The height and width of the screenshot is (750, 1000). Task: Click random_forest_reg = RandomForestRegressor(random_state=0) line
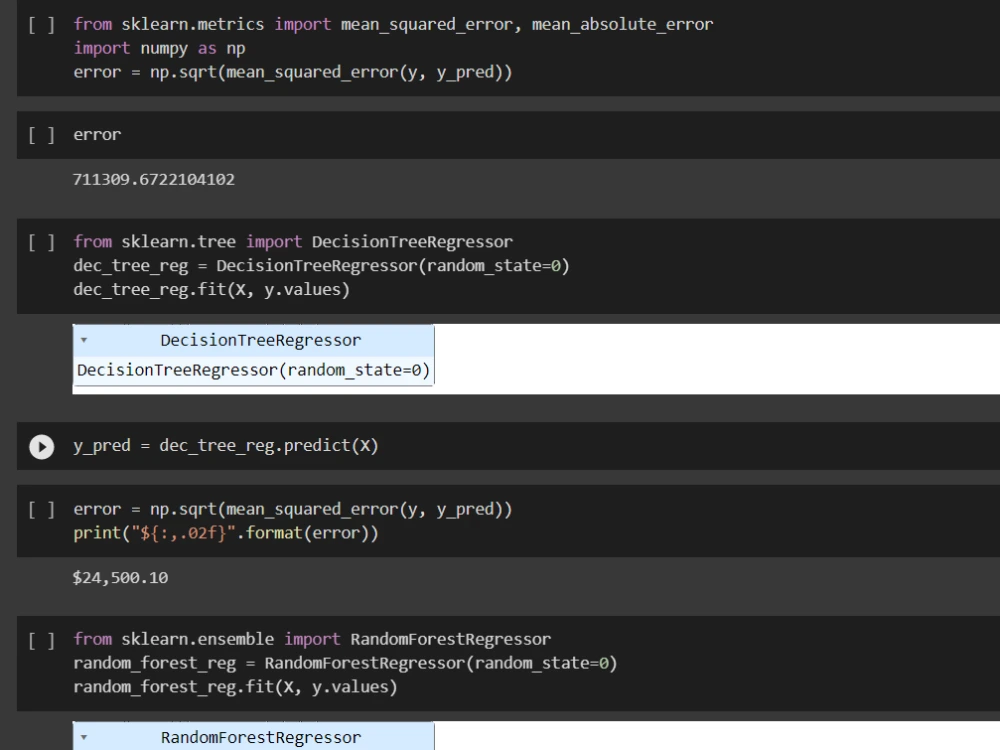tap(345, 663)
